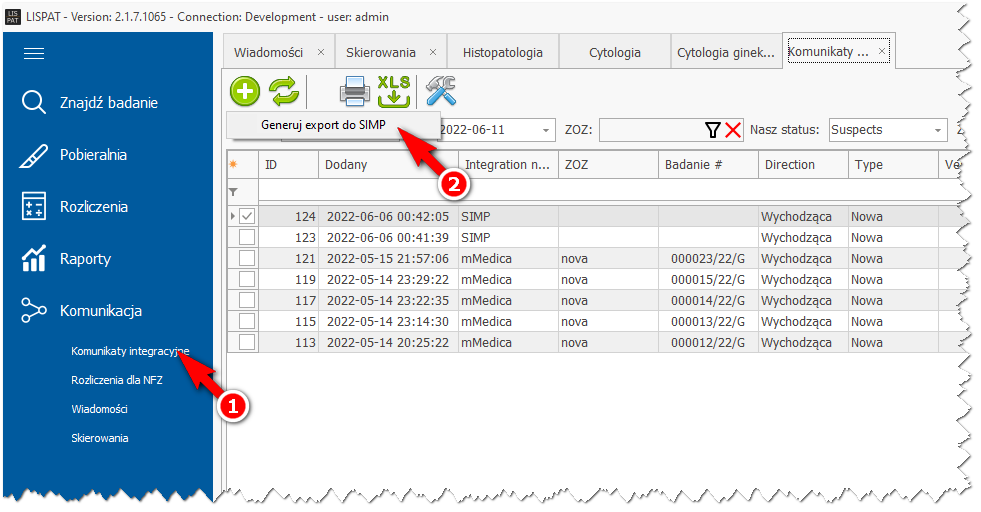Check the checkbox for row ID 123

pyautogui.click(x=247, y=237)
